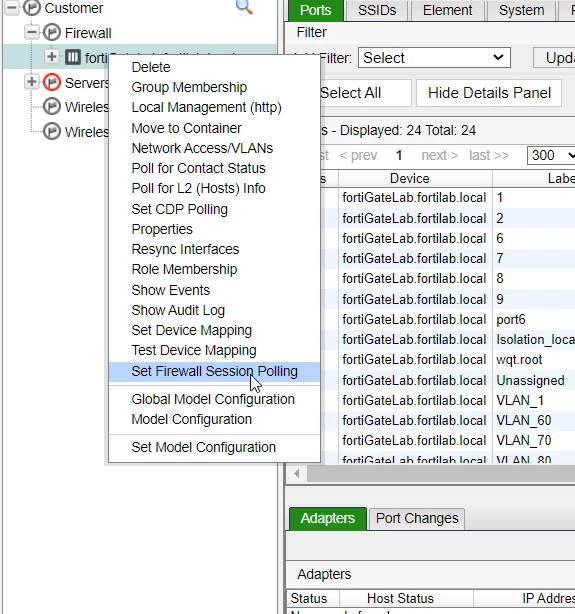The height and width of the screenshot is (614, 575).
Task: Choose Resync Interfaces
Action: tap(185, 249)
